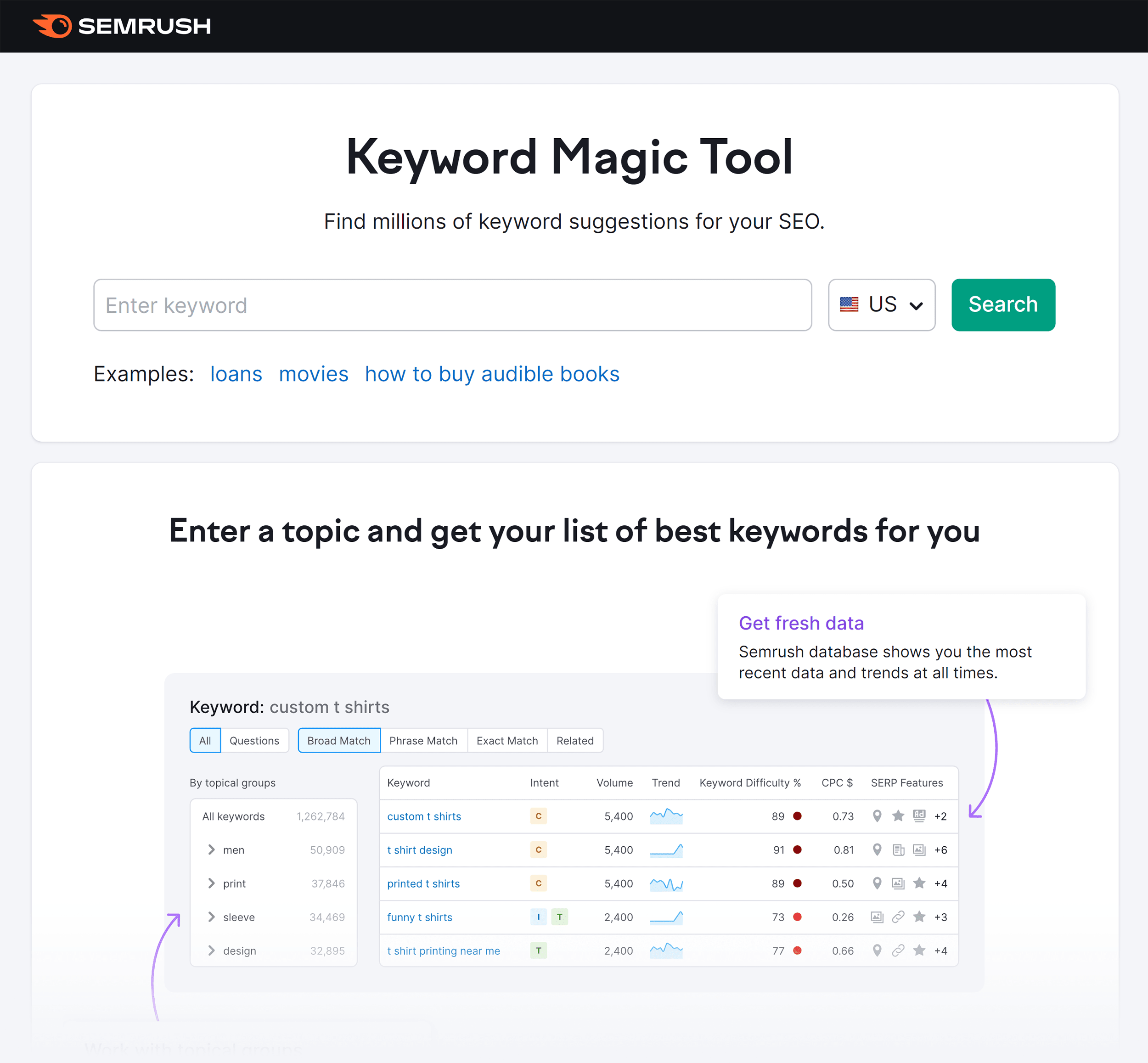Click the I intent badge for funny t shirts
1148x1063 pixels.
[x=538, y=917]
